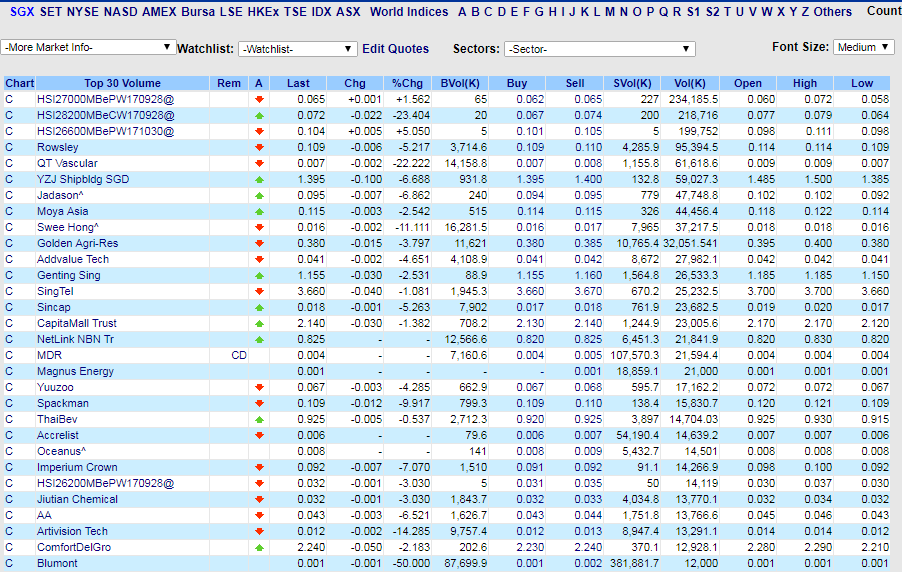Screen dimensions: 902x572
Task: Open HSI27000MBePW170928@ warrant link
Action: click(x=105, y=100)
